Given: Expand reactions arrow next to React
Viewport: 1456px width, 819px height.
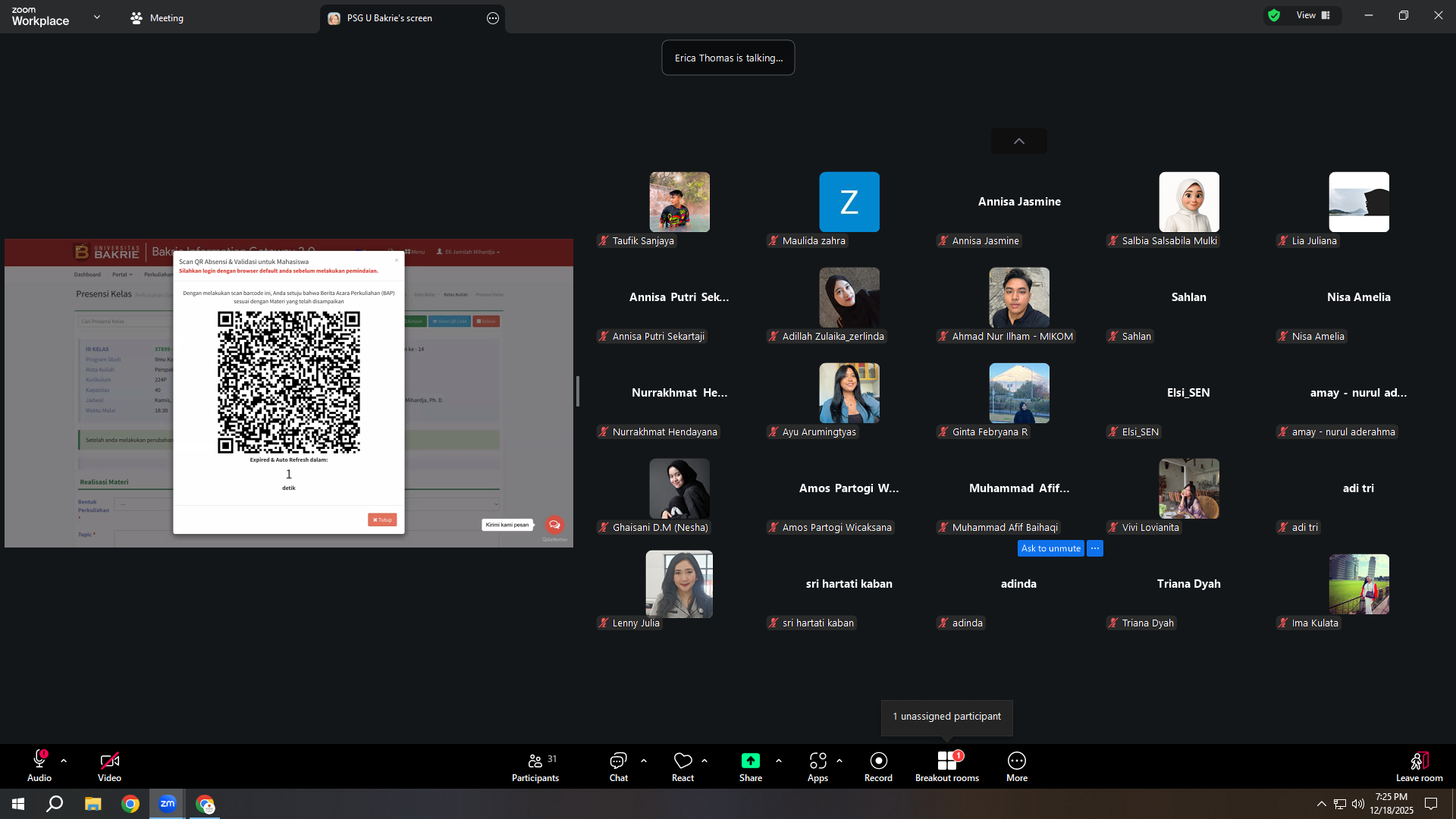Looking at the screenshot, I should [x=704, y=760].
